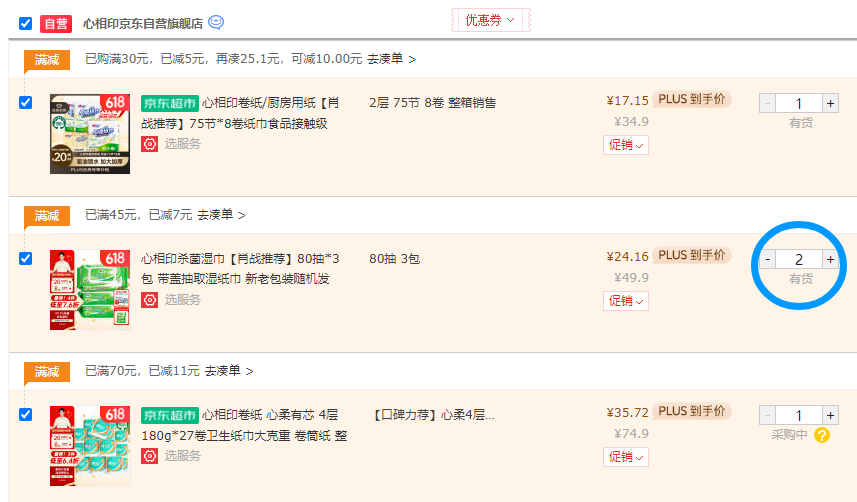Open the 心相印京东自营旗舰店 store link

(x=143, y=24)
